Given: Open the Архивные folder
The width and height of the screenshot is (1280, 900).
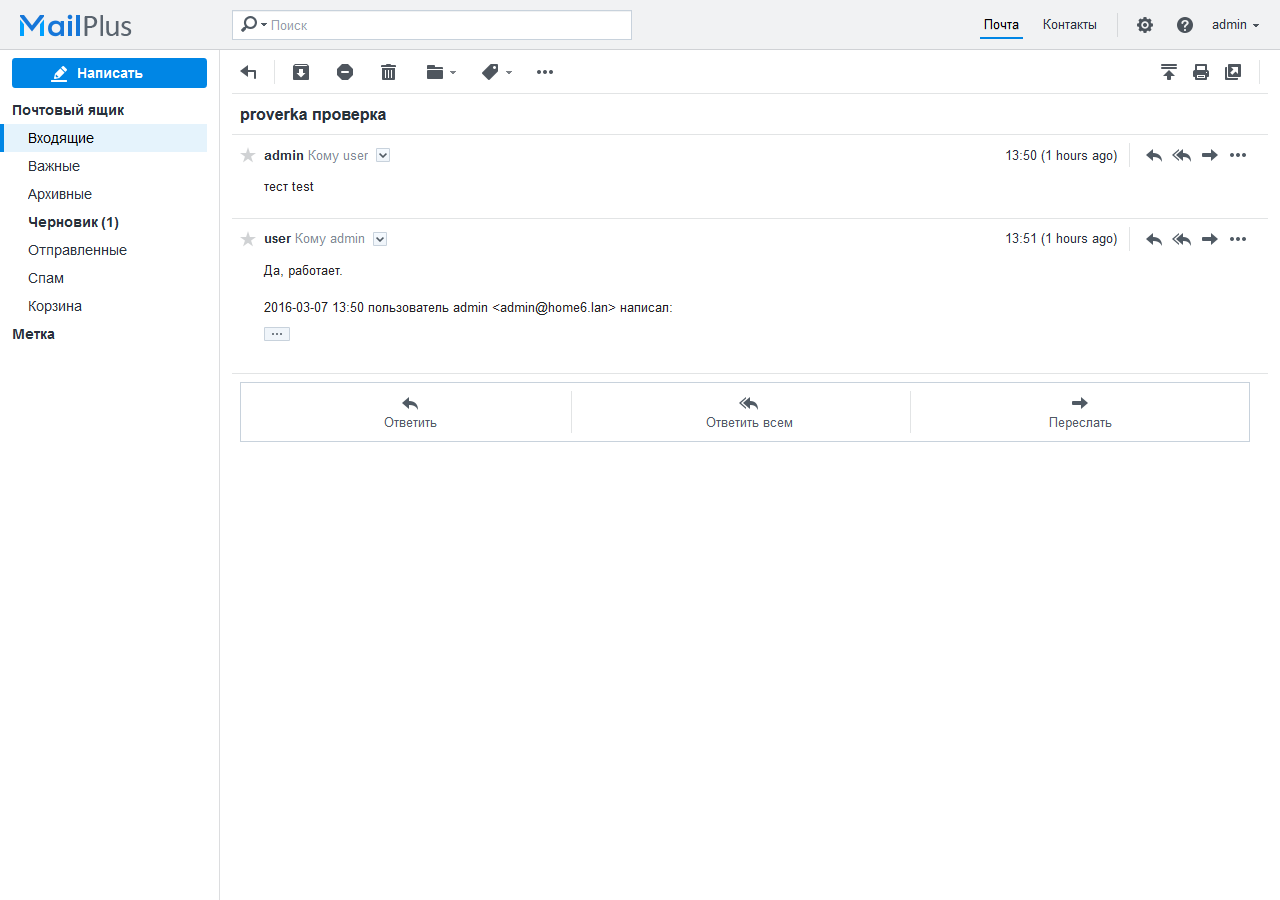Looking at the screenshot, I should [x=104, y=194].
